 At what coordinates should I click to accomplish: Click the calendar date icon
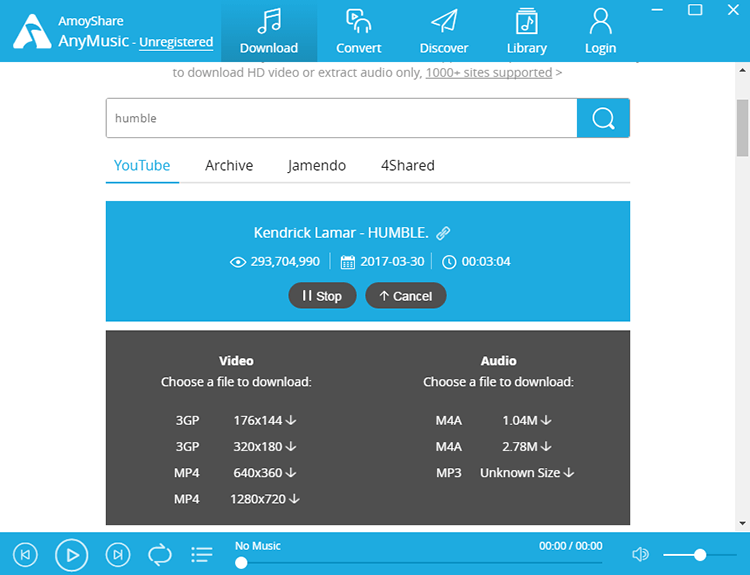point(348,262)
